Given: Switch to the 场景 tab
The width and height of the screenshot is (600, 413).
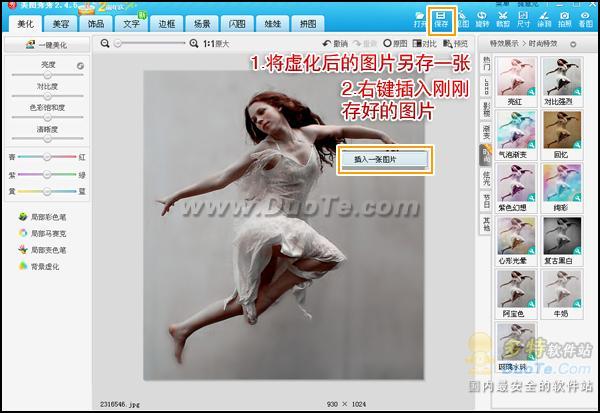Looking at the screenshot, I should pos(202,24).
